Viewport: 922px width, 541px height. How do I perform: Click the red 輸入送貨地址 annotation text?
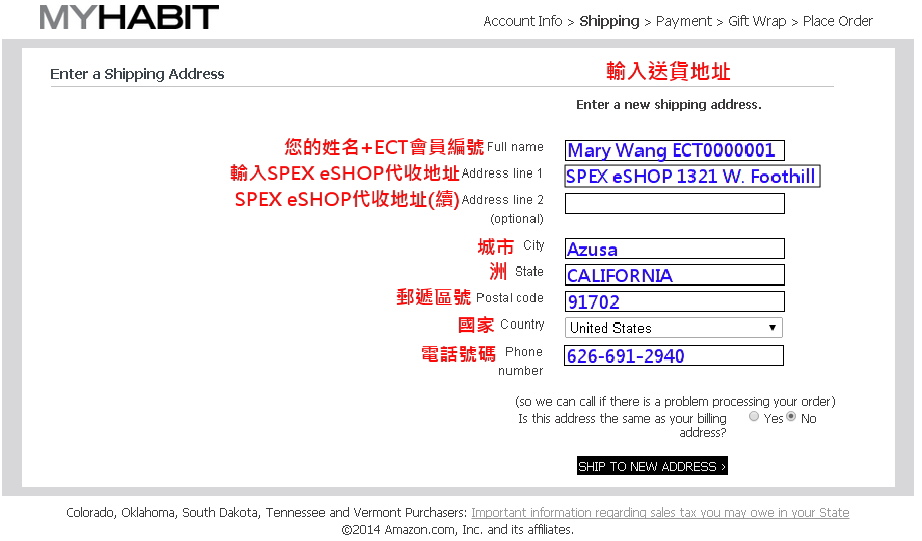669,71
